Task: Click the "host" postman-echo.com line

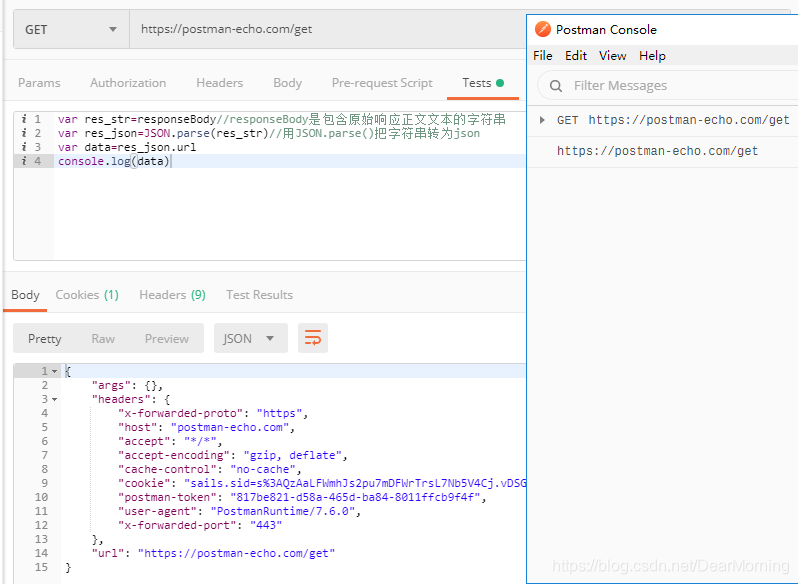Action: point(206,427)
